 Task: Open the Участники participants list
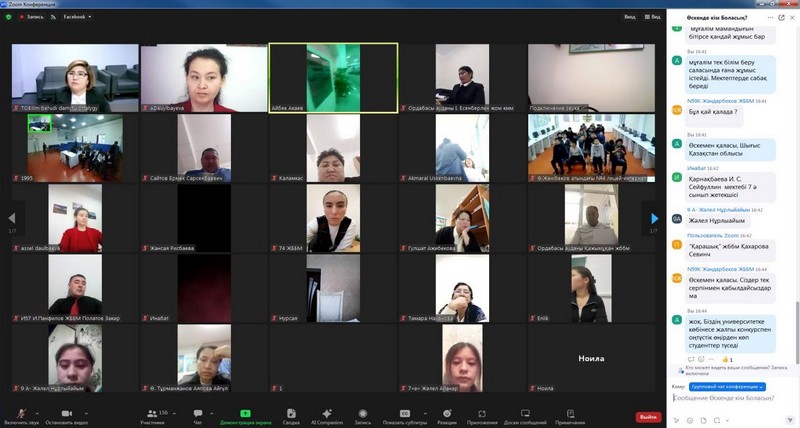pos(152,416)
